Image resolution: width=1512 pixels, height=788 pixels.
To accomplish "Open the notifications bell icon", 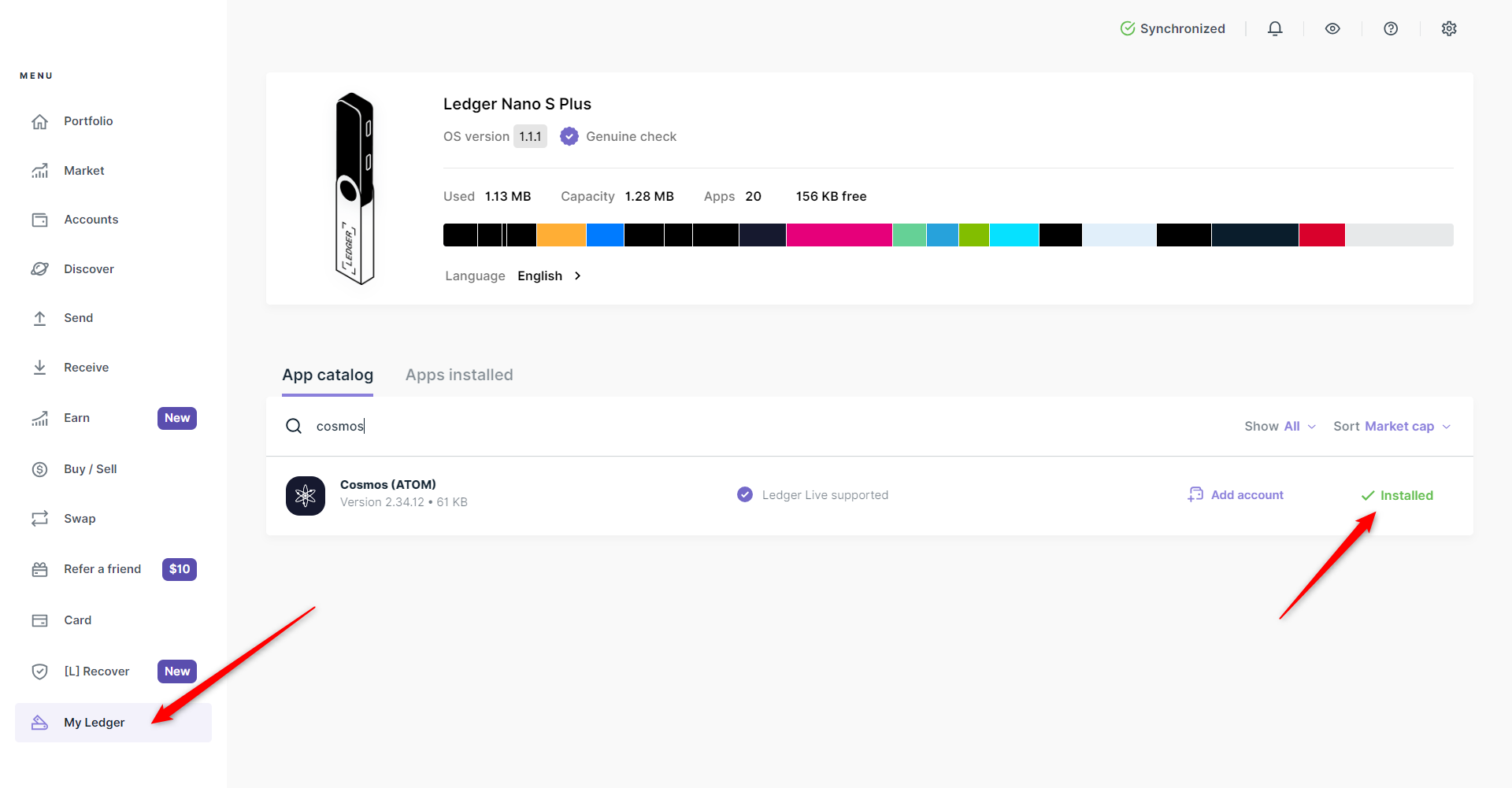I will (x=1274, y=28).
